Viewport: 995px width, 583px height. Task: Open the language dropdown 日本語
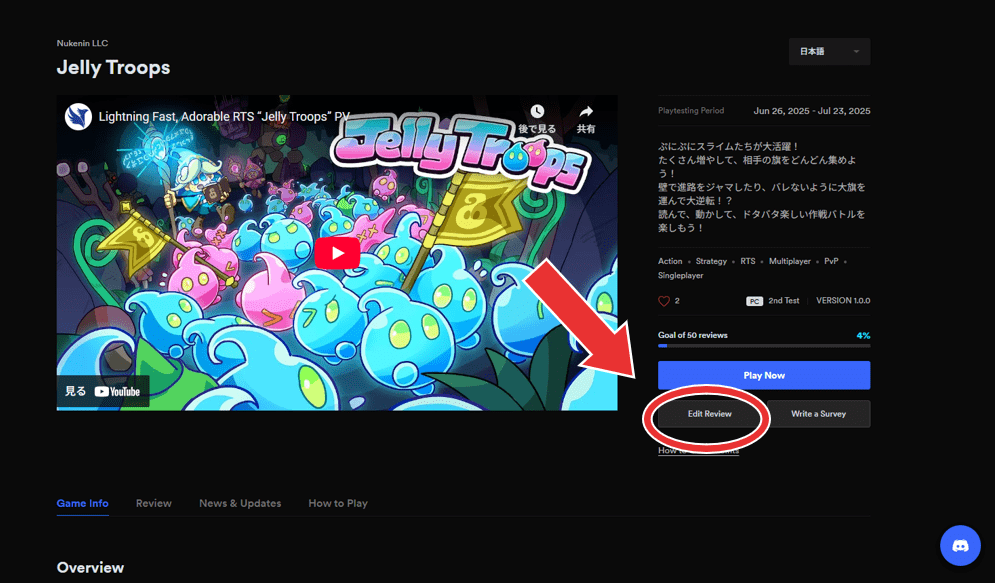click(x=829, y=51)
